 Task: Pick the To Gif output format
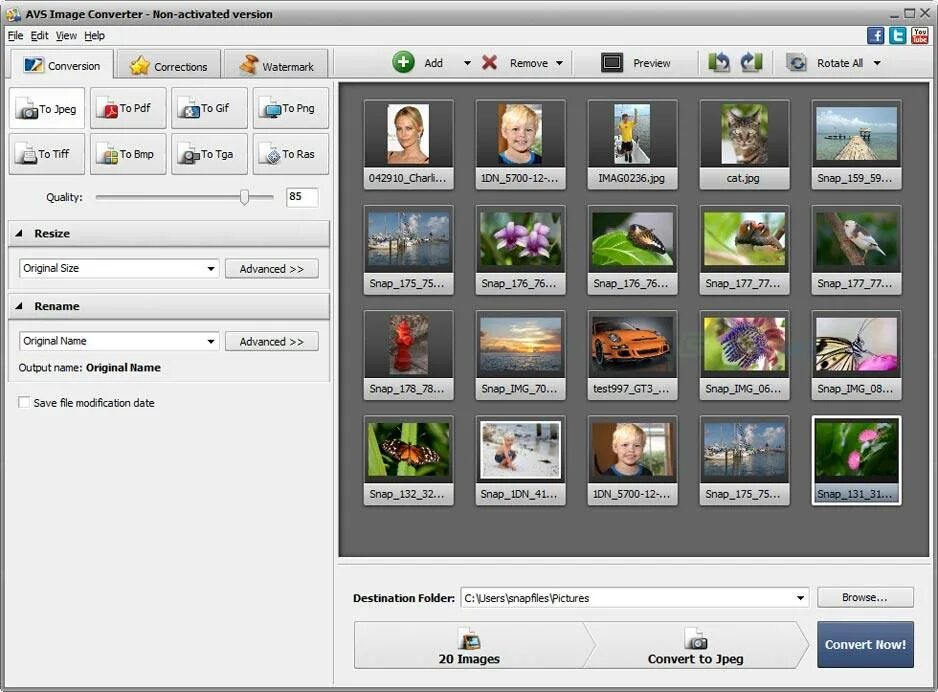pyautogui.click(x=209, y=108)
